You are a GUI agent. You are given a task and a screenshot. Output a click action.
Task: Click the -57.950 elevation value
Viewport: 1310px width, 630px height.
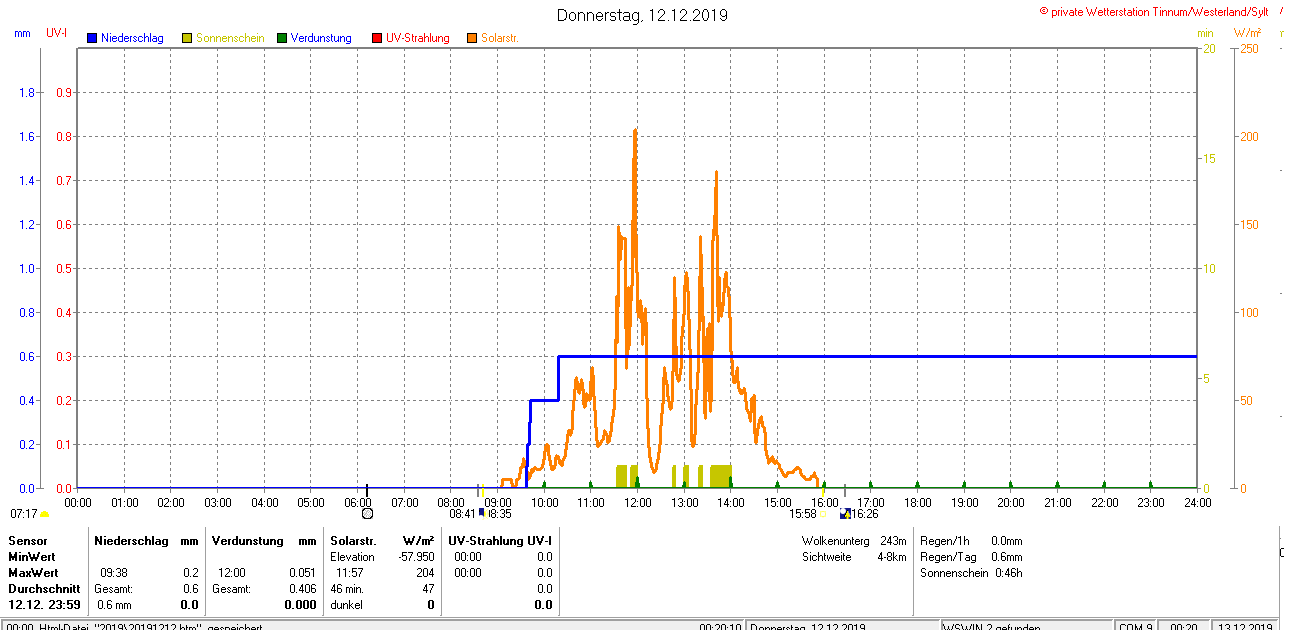point(414,557)
